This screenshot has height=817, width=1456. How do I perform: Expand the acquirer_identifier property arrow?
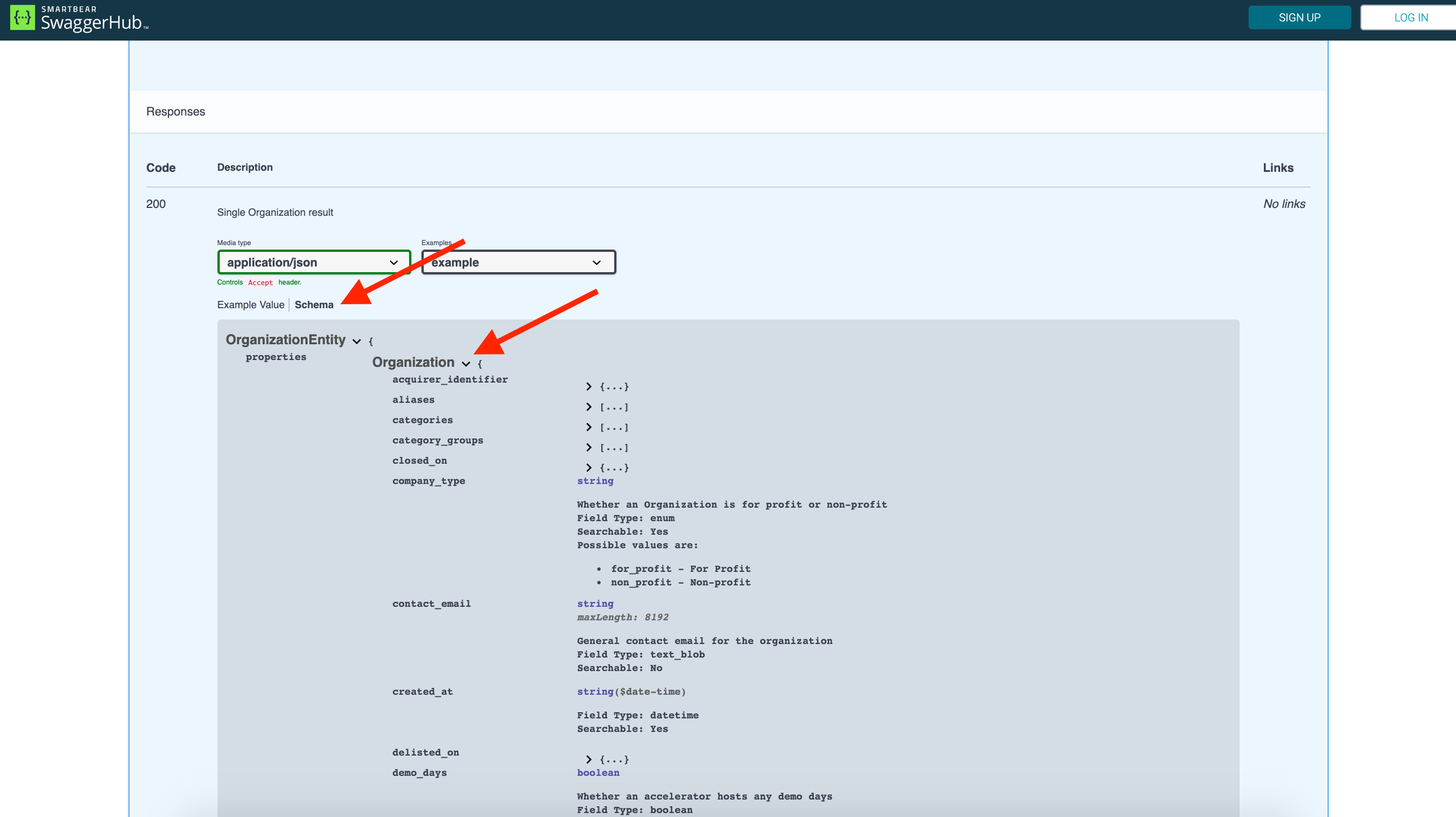point(589,387)
